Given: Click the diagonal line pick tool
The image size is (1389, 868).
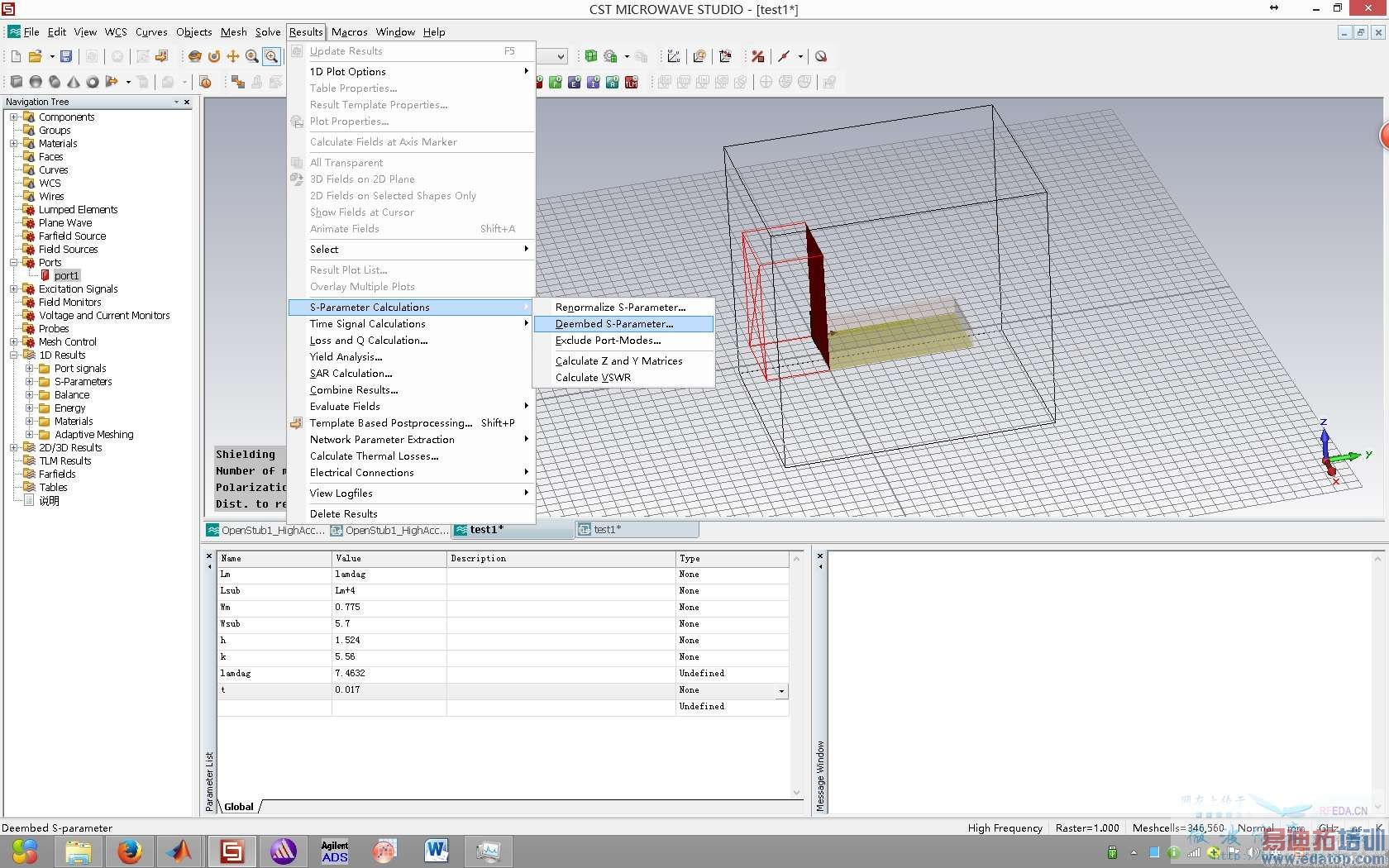Looking at the screenshot, I should point(784,56).
